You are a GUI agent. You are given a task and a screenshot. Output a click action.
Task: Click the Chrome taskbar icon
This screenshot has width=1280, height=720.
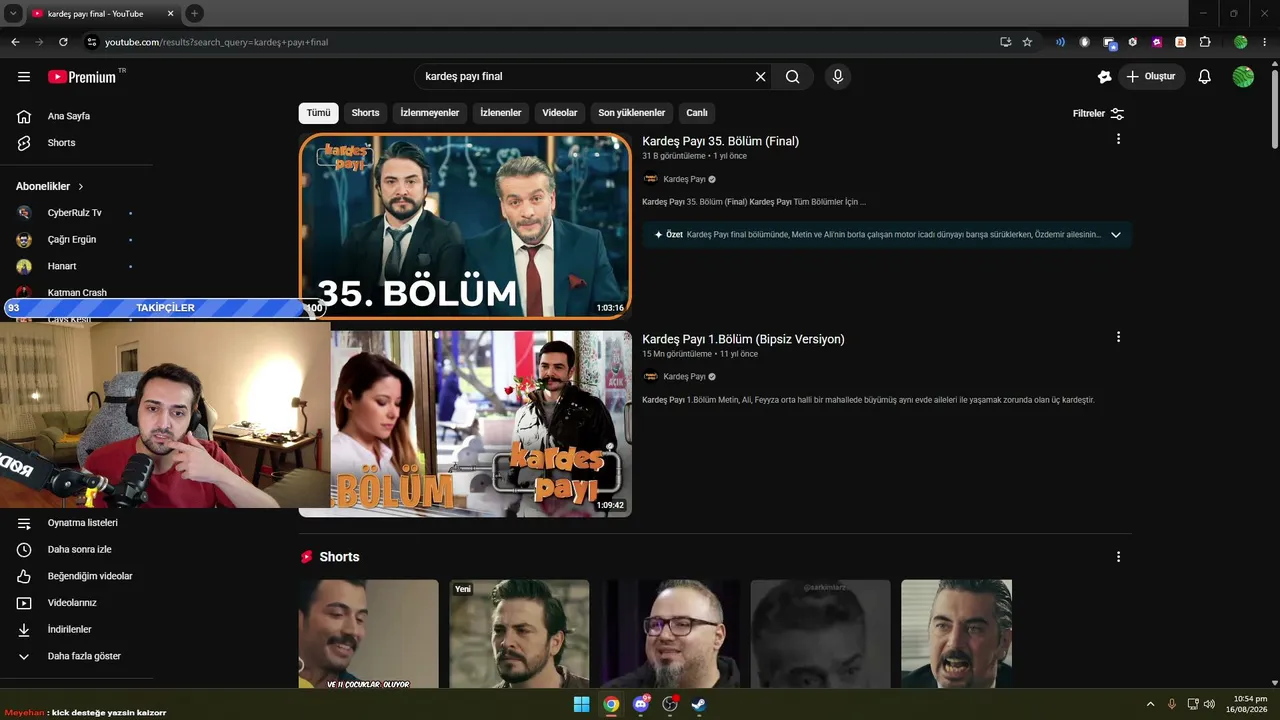coord(611,704)
